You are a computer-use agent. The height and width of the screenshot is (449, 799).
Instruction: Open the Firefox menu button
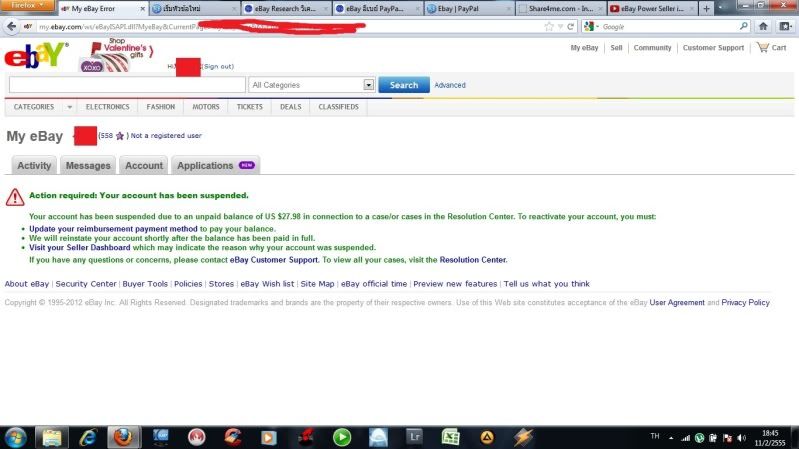(x=28, y=6)
